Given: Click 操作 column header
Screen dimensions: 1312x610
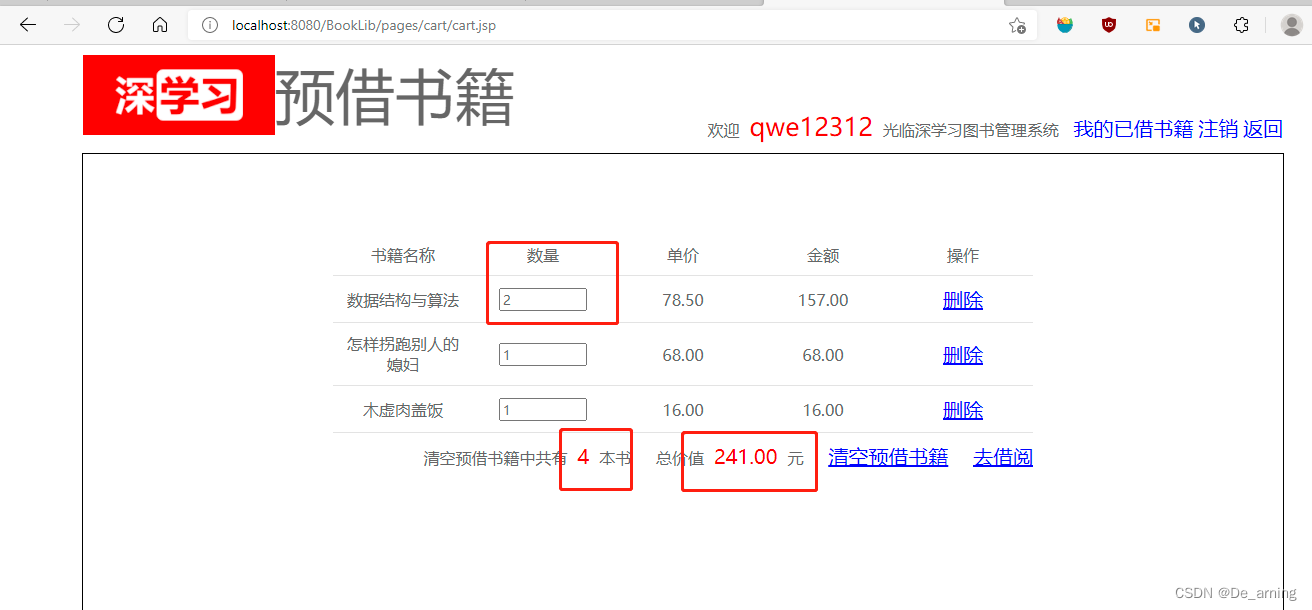Looking at the screenshot, I should point(963,256).
